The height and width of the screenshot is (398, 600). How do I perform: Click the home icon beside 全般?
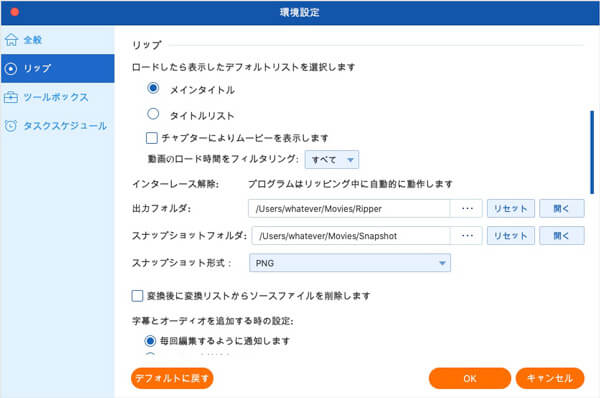[x=11, y=40]
